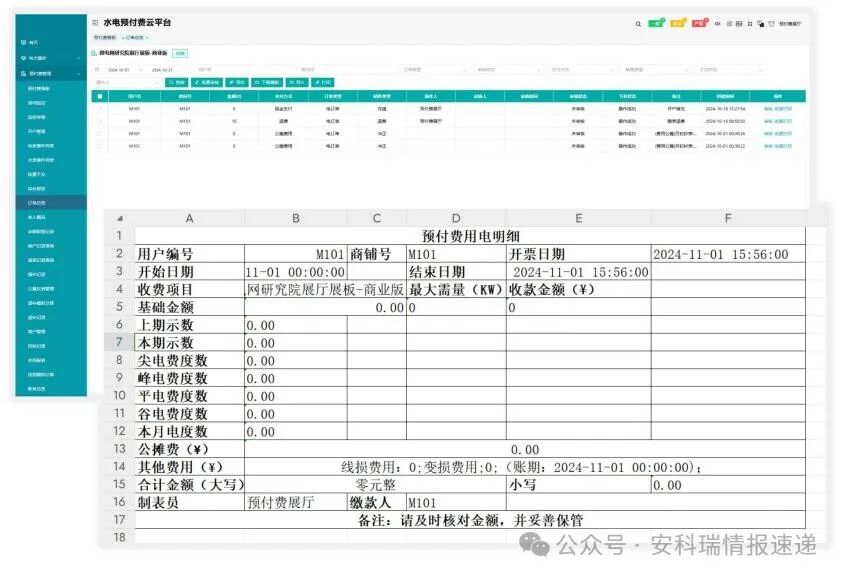
Task: Click the overlapping squares icon in top bar
Action: [x=761, y=24]
